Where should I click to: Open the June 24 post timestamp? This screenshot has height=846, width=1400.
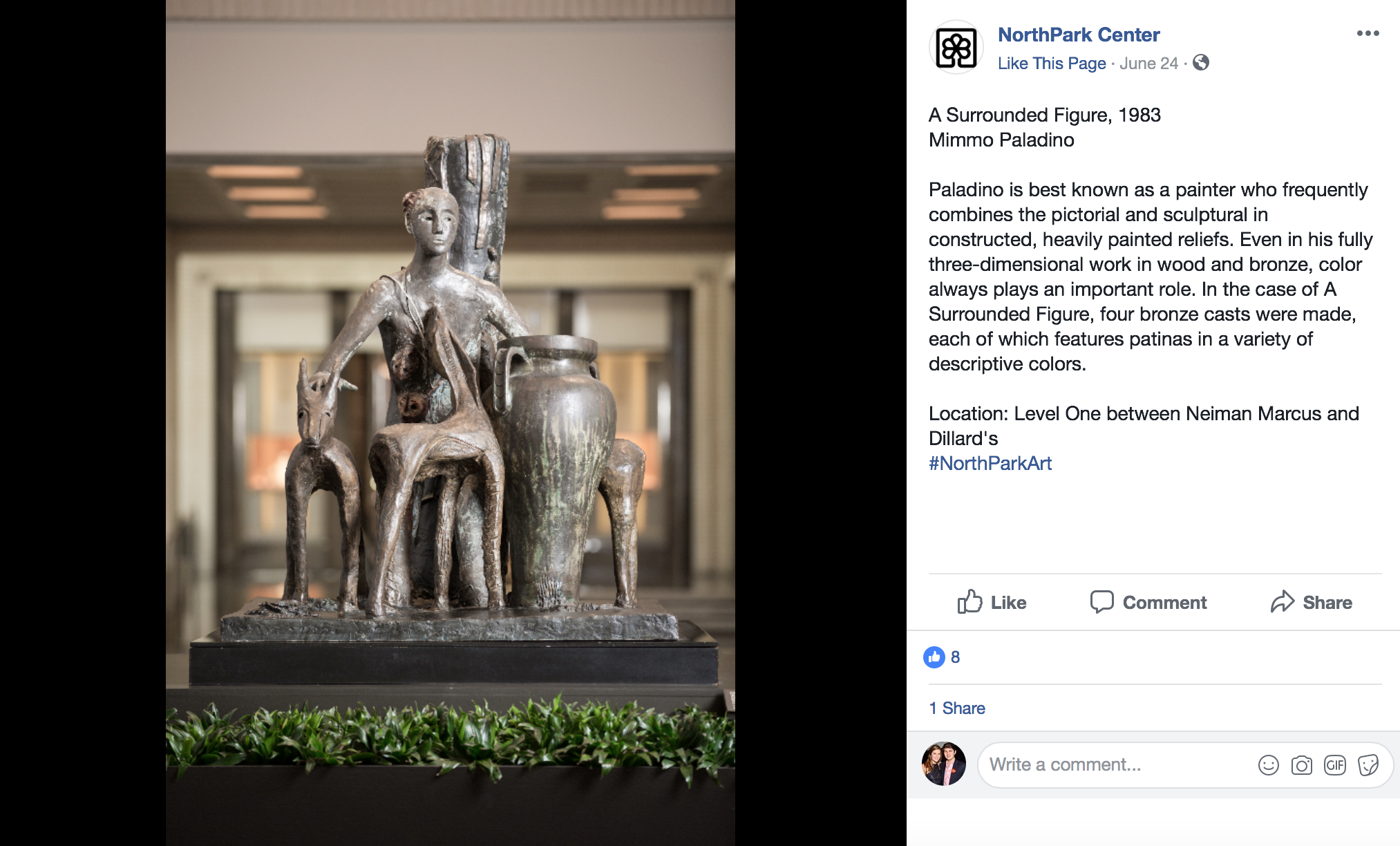coord(1148,64)
